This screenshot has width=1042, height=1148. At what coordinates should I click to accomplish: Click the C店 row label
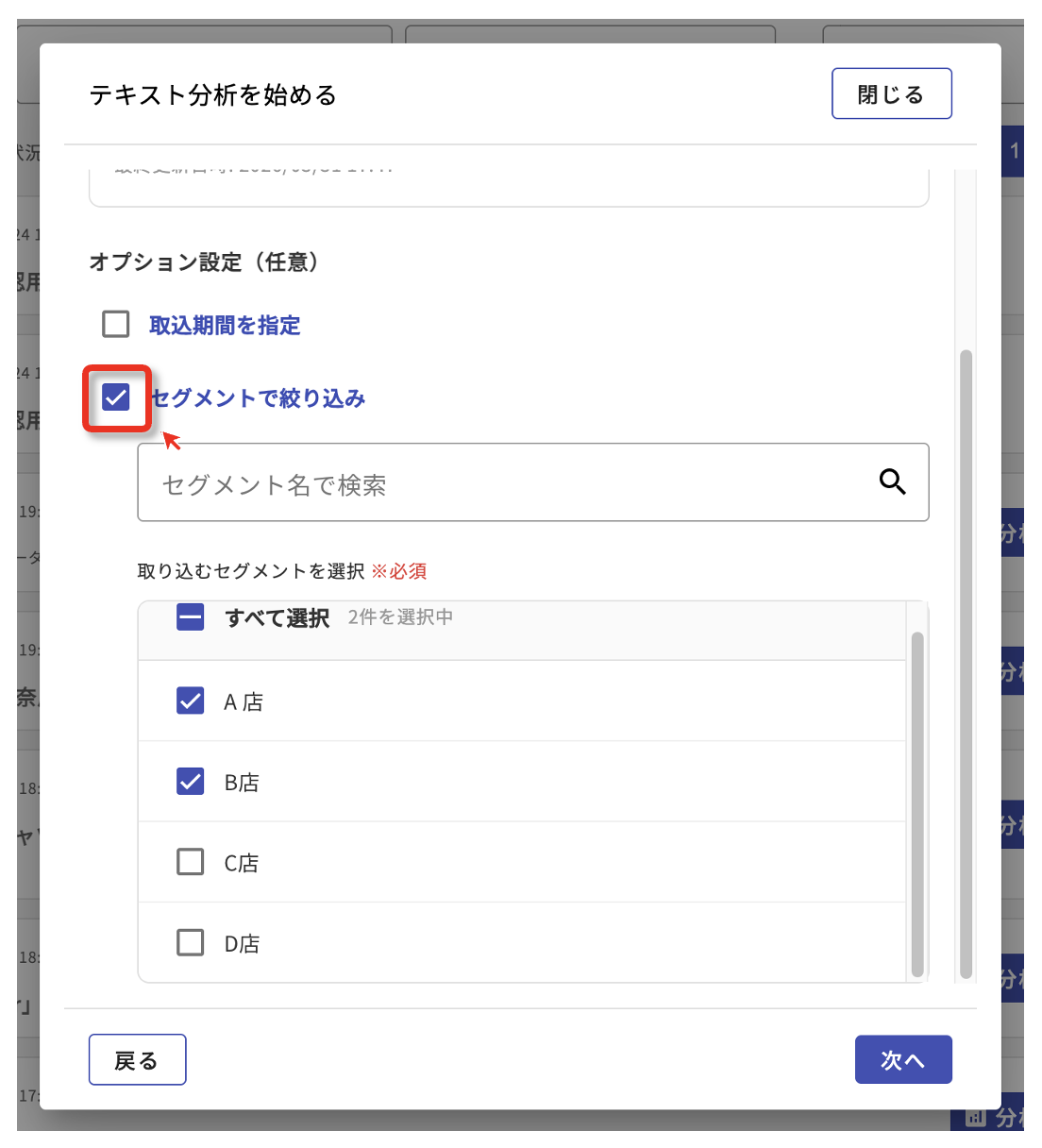242,864
